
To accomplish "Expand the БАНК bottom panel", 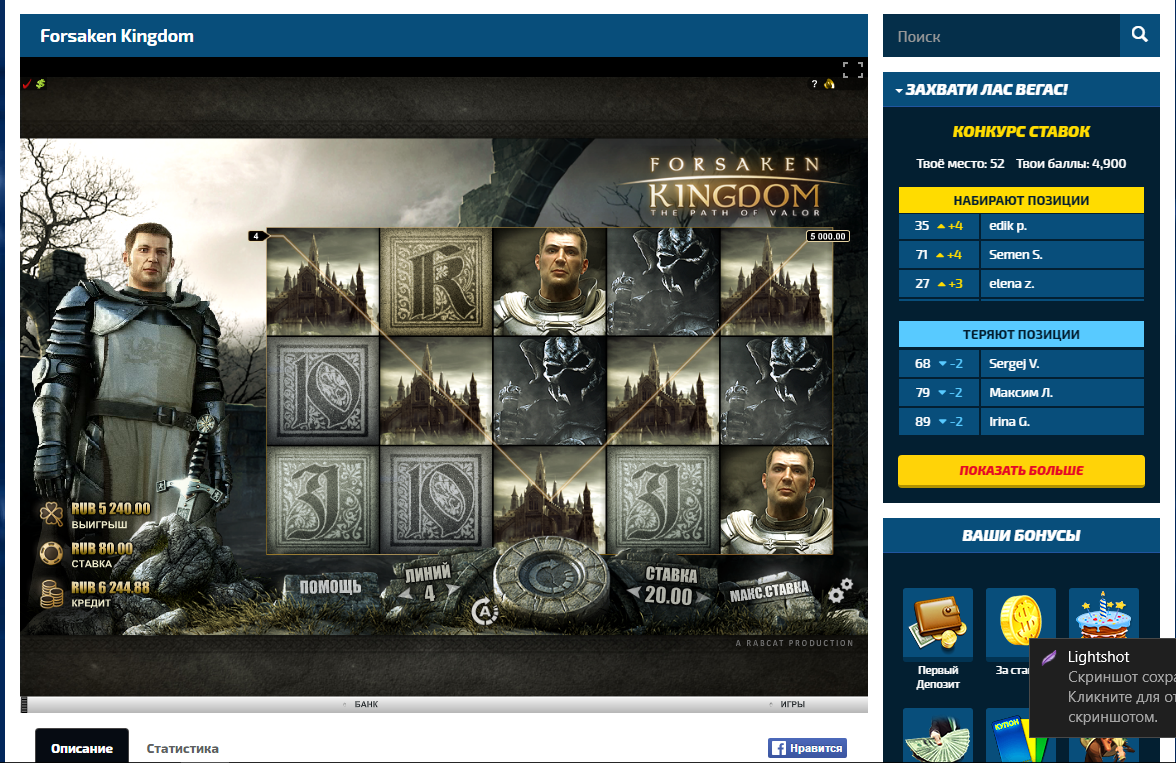I will 361,704.
